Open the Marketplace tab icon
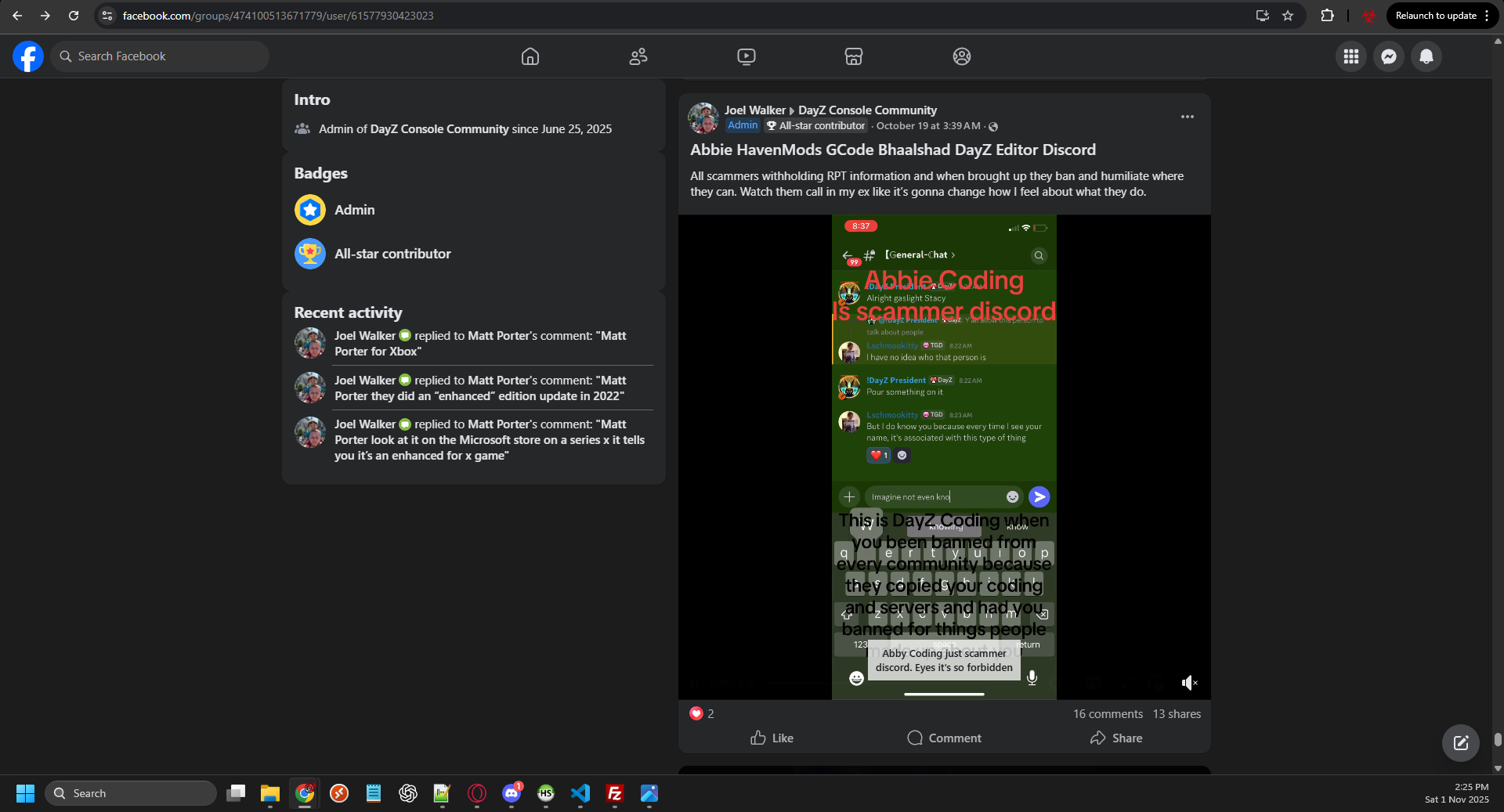The image size is (1504, 812). pyautogui.click(x=854, y=56)
